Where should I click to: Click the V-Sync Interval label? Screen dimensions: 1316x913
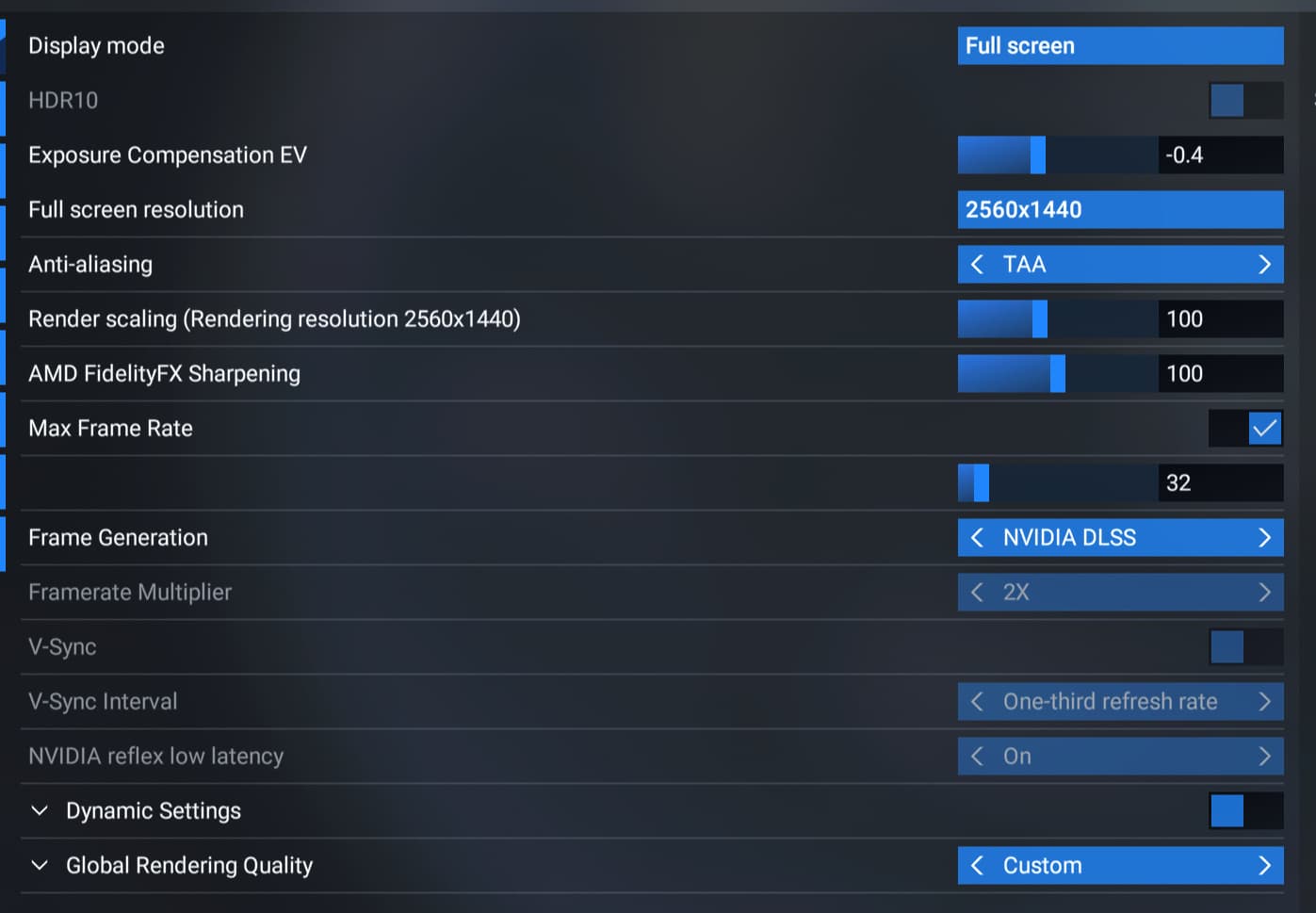103,701
